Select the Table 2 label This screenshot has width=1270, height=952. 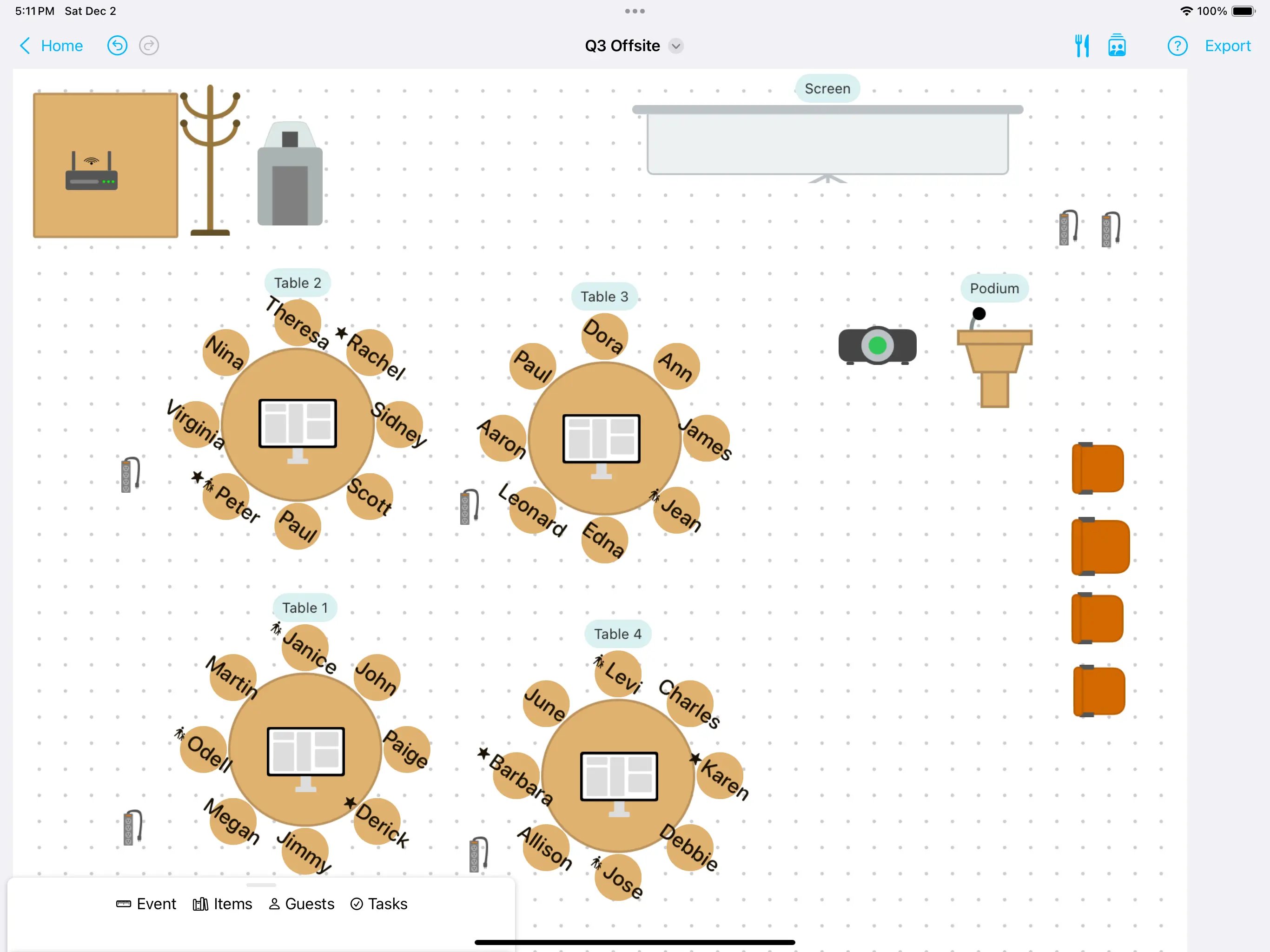(x=298, y=283)
